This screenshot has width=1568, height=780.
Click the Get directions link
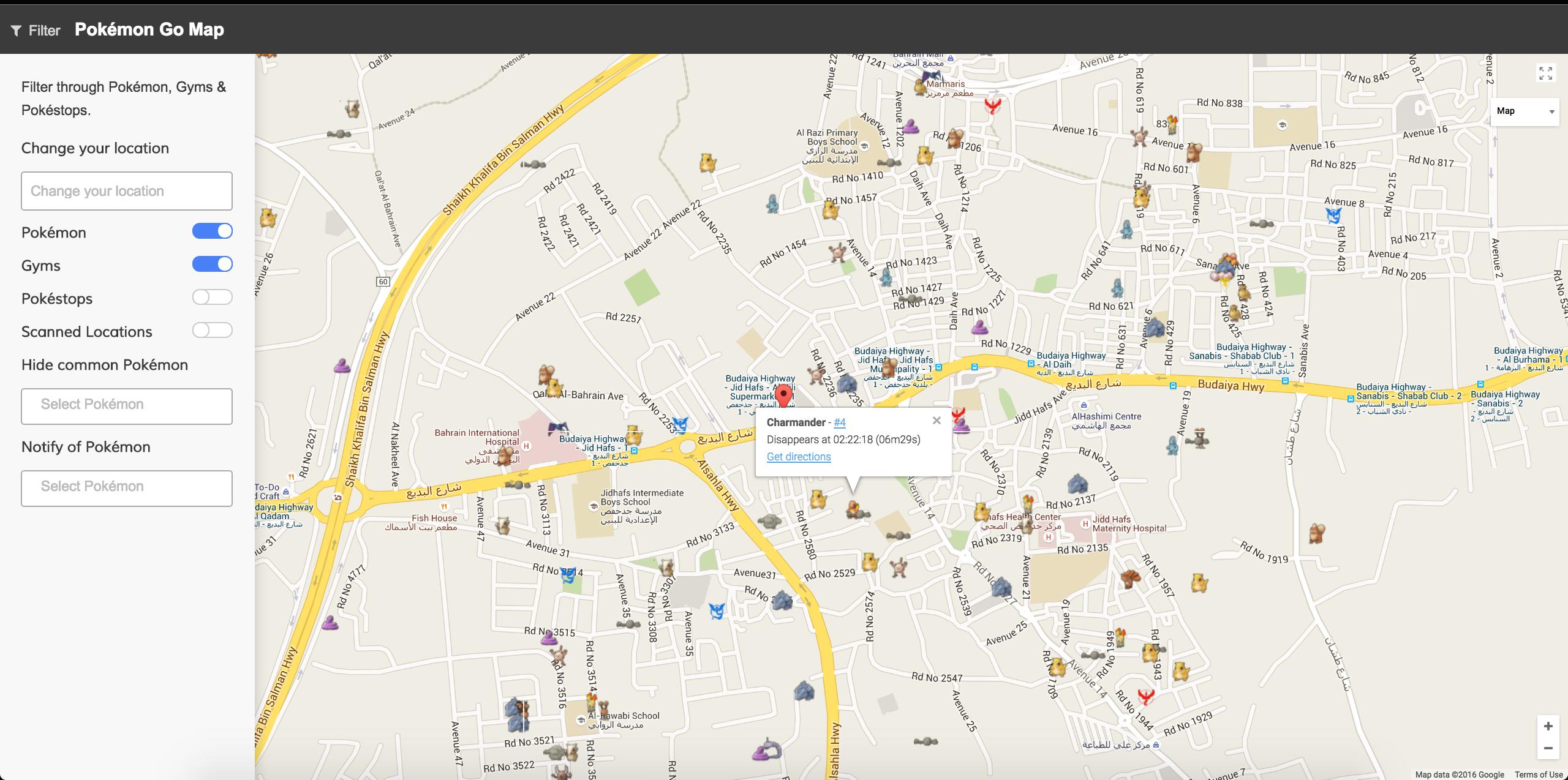[799, 457]
